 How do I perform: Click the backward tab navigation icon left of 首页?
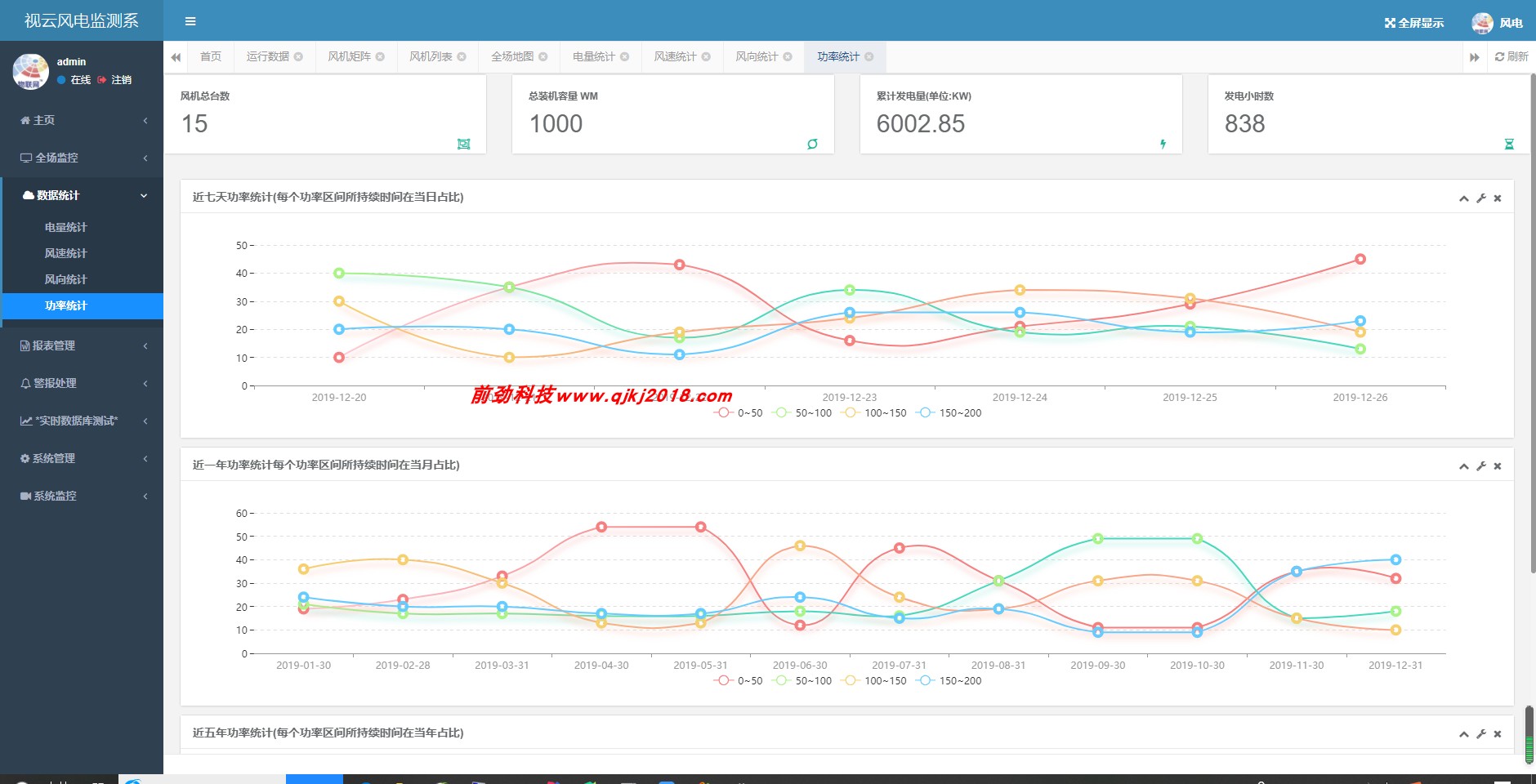click(x=176, y=56)
